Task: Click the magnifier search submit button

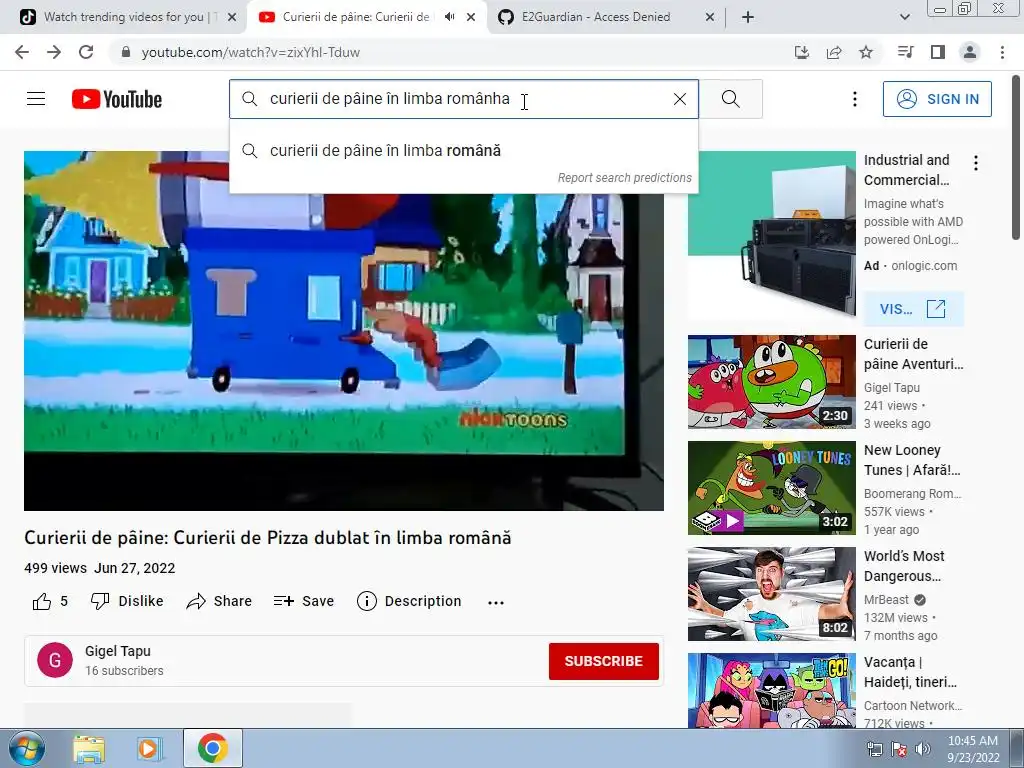Action: click(x=731, y=99)
